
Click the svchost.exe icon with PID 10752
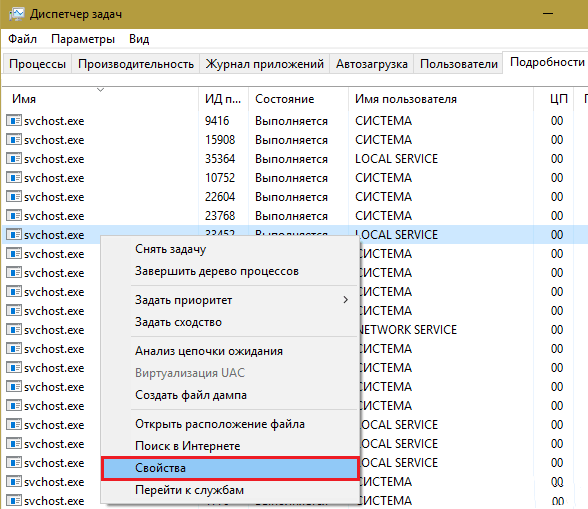click(14, 177)
